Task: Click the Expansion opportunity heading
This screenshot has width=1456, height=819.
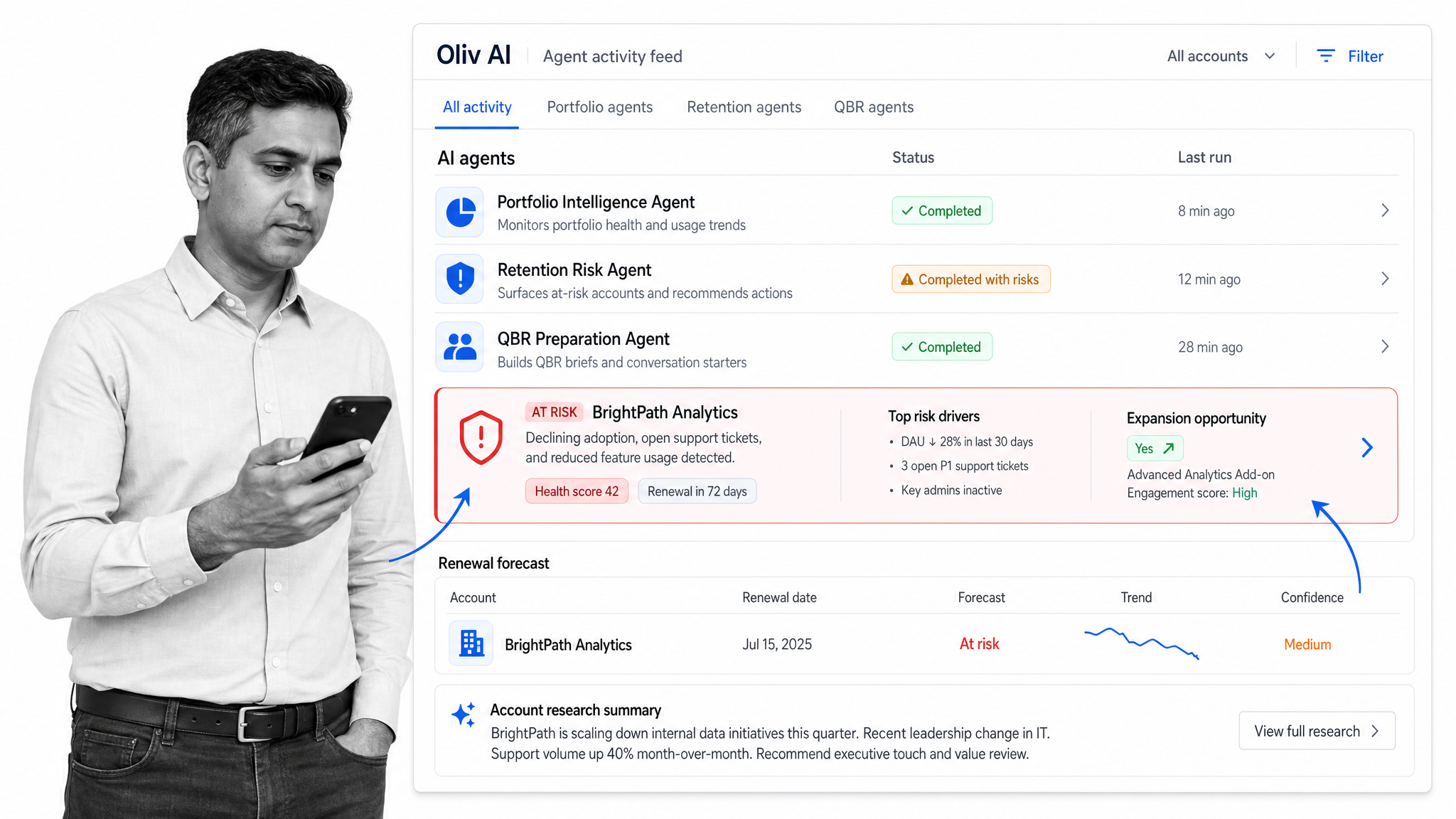Action: (x=1196, y=418)
